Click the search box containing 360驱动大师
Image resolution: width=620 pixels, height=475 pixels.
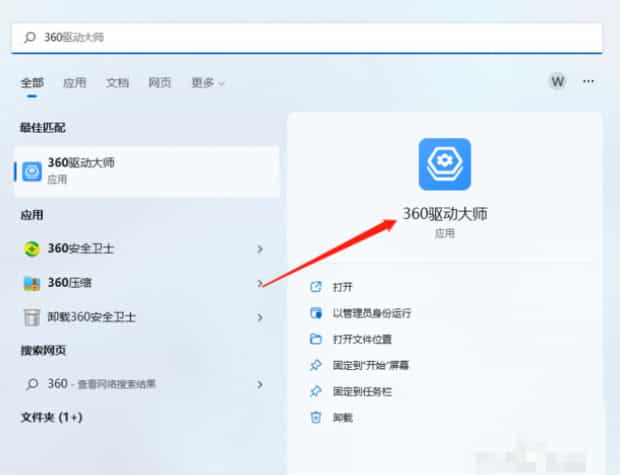[307, 38]
